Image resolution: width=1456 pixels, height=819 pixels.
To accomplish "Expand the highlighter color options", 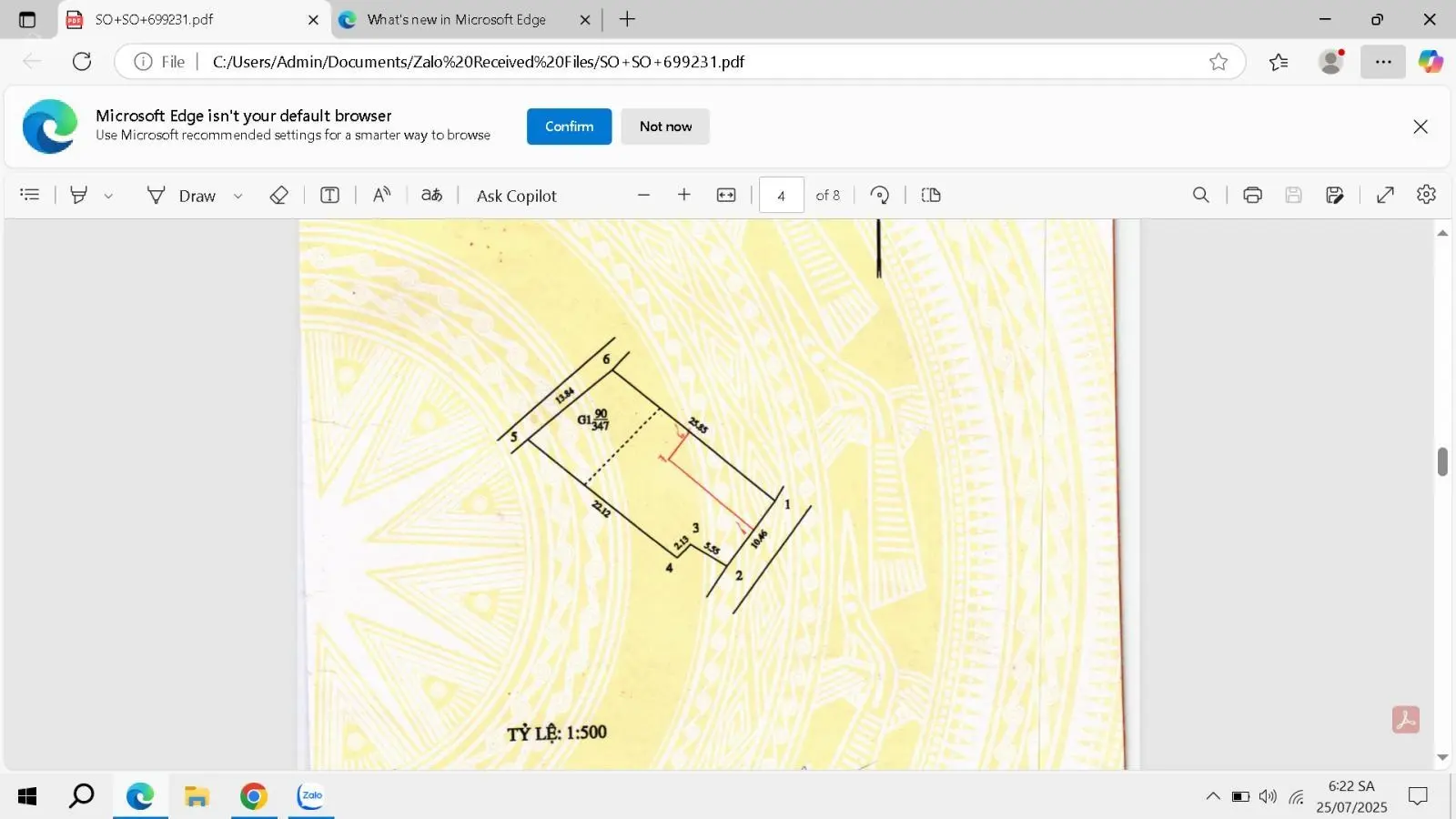I will point(108,196).
